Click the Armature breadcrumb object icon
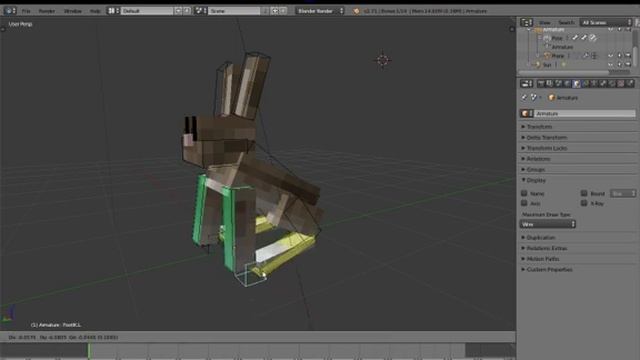 (551, 98)
